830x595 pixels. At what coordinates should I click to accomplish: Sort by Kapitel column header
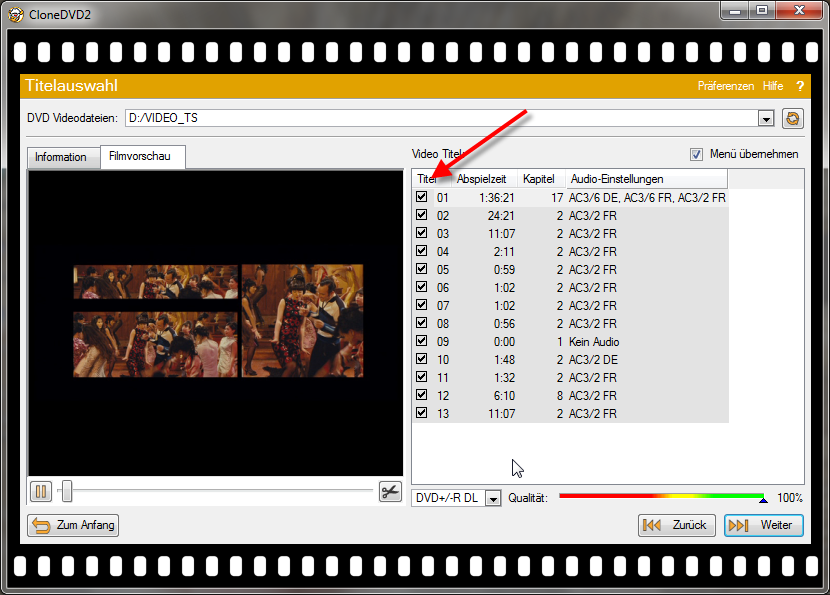[x=541, y=179]
